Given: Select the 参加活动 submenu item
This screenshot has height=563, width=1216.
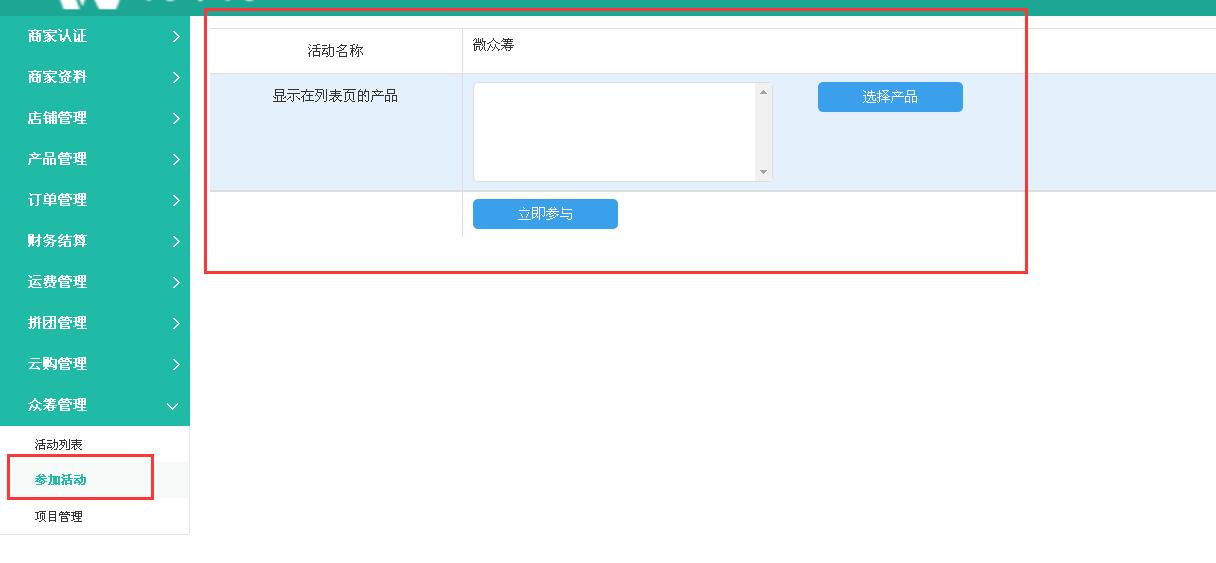Looking at the screenshot, I should pyautogui.click(x=61, y=480).
